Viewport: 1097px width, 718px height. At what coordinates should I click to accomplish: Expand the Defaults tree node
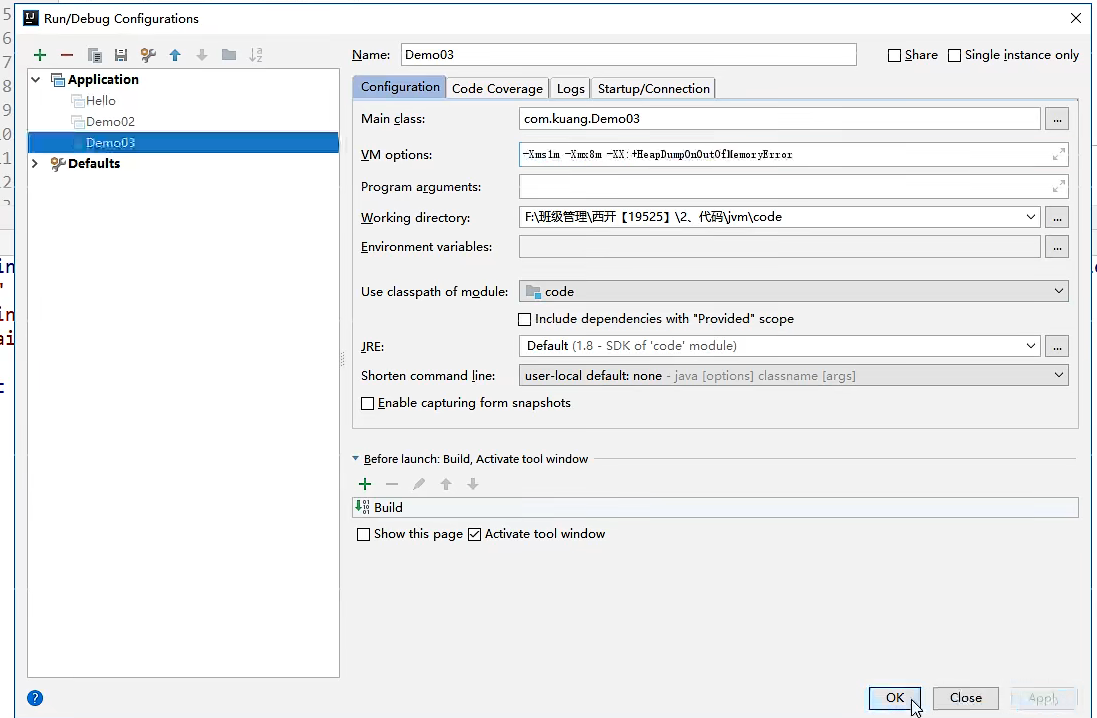coord(33,163)
